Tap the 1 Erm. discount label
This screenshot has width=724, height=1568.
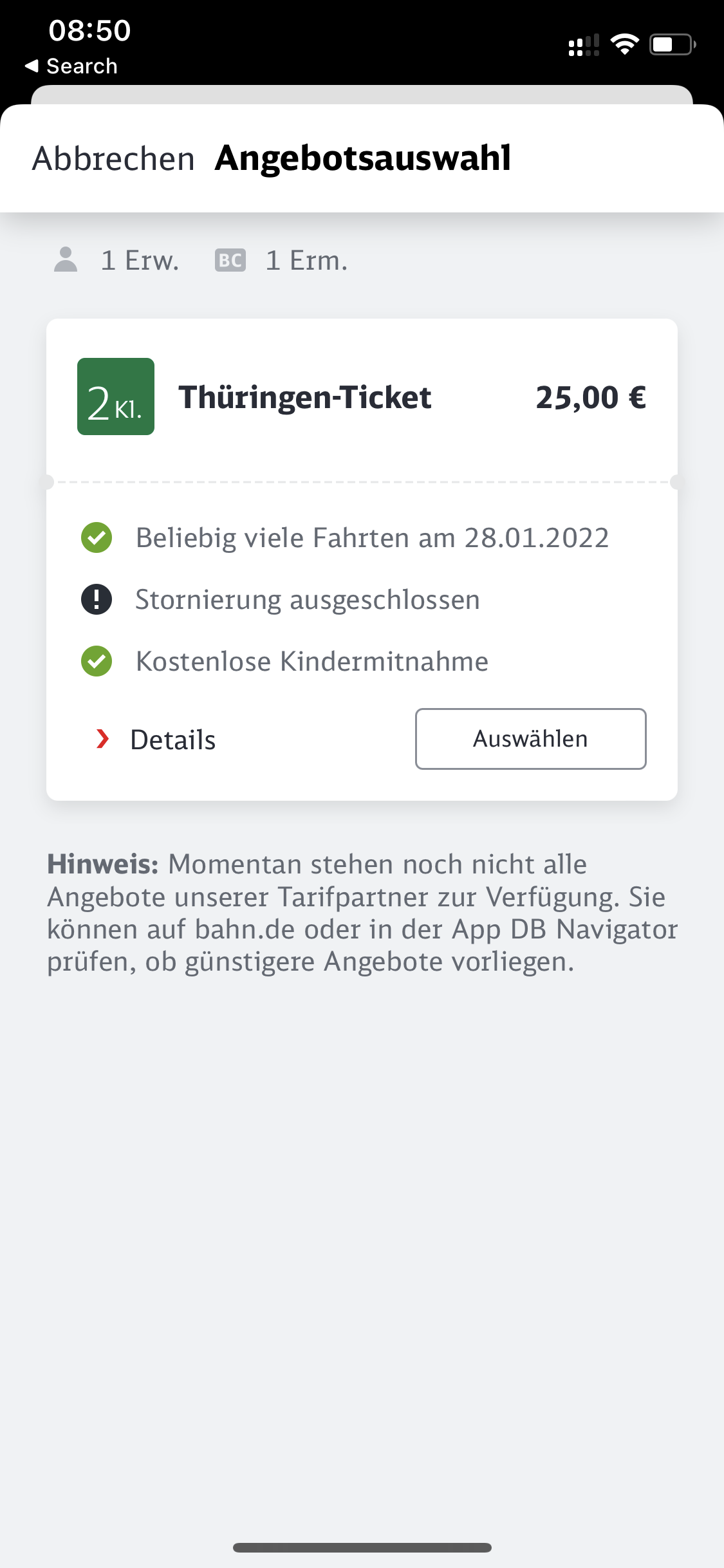[306, 261]
